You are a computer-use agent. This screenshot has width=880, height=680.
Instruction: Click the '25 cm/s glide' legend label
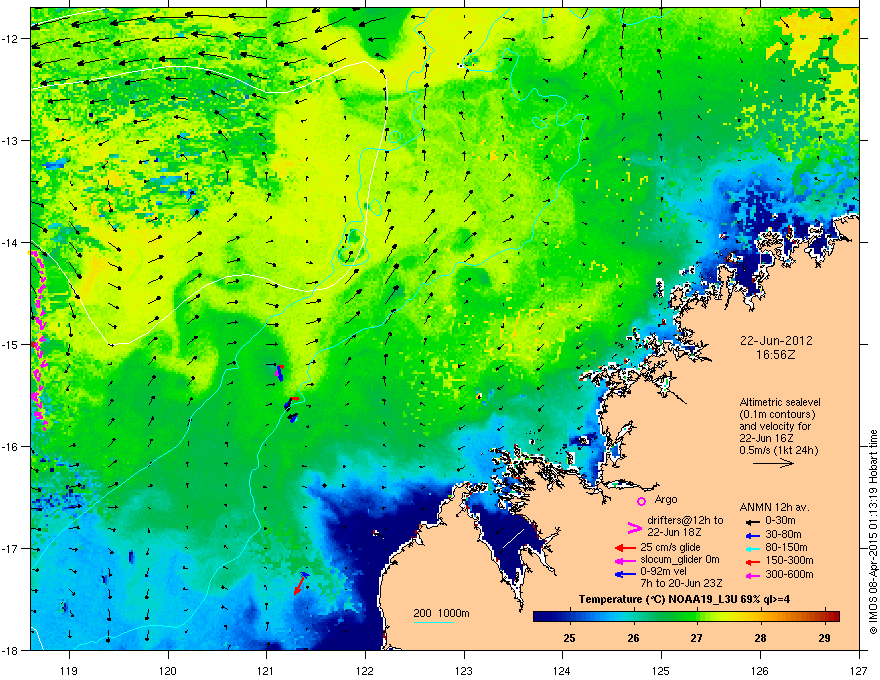(x=670, y=547)
